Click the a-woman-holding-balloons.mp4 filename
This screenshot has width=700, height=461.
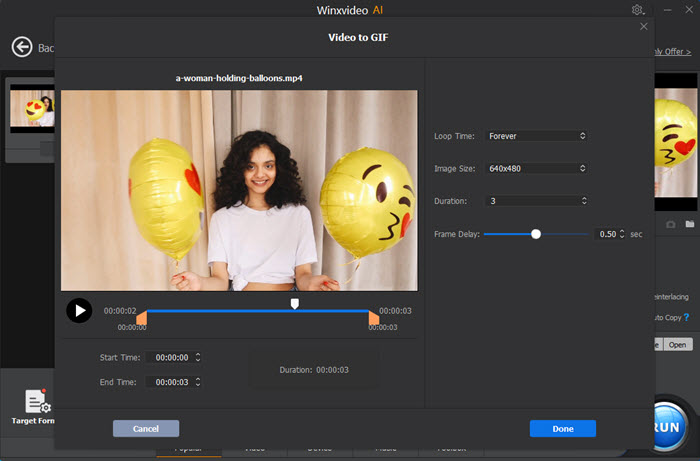point(239,78)
